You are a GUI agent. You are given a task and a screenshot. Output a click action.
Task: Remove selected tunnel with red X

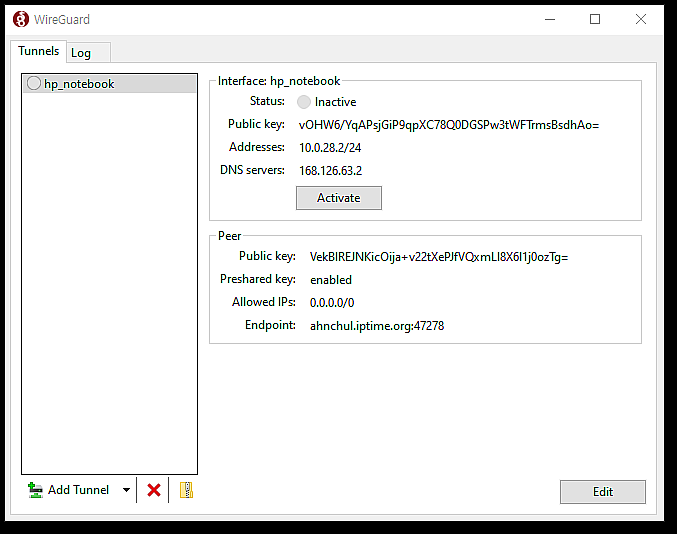click(154, 490)
